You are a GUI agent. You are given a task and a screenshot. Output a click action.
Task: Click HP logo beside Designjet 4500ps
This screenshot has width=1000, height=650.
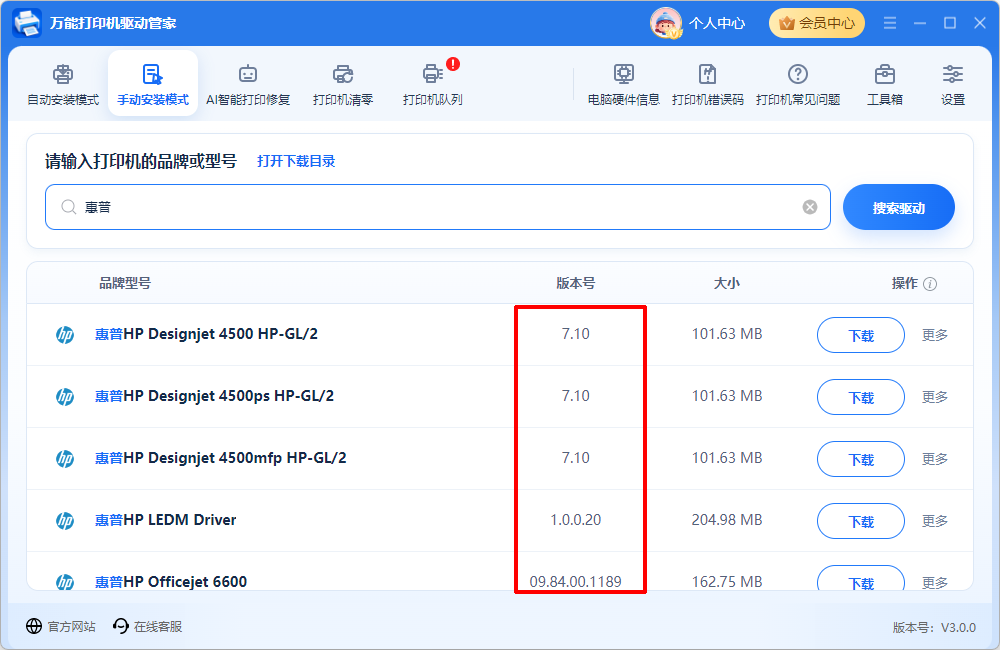point(65,397)
